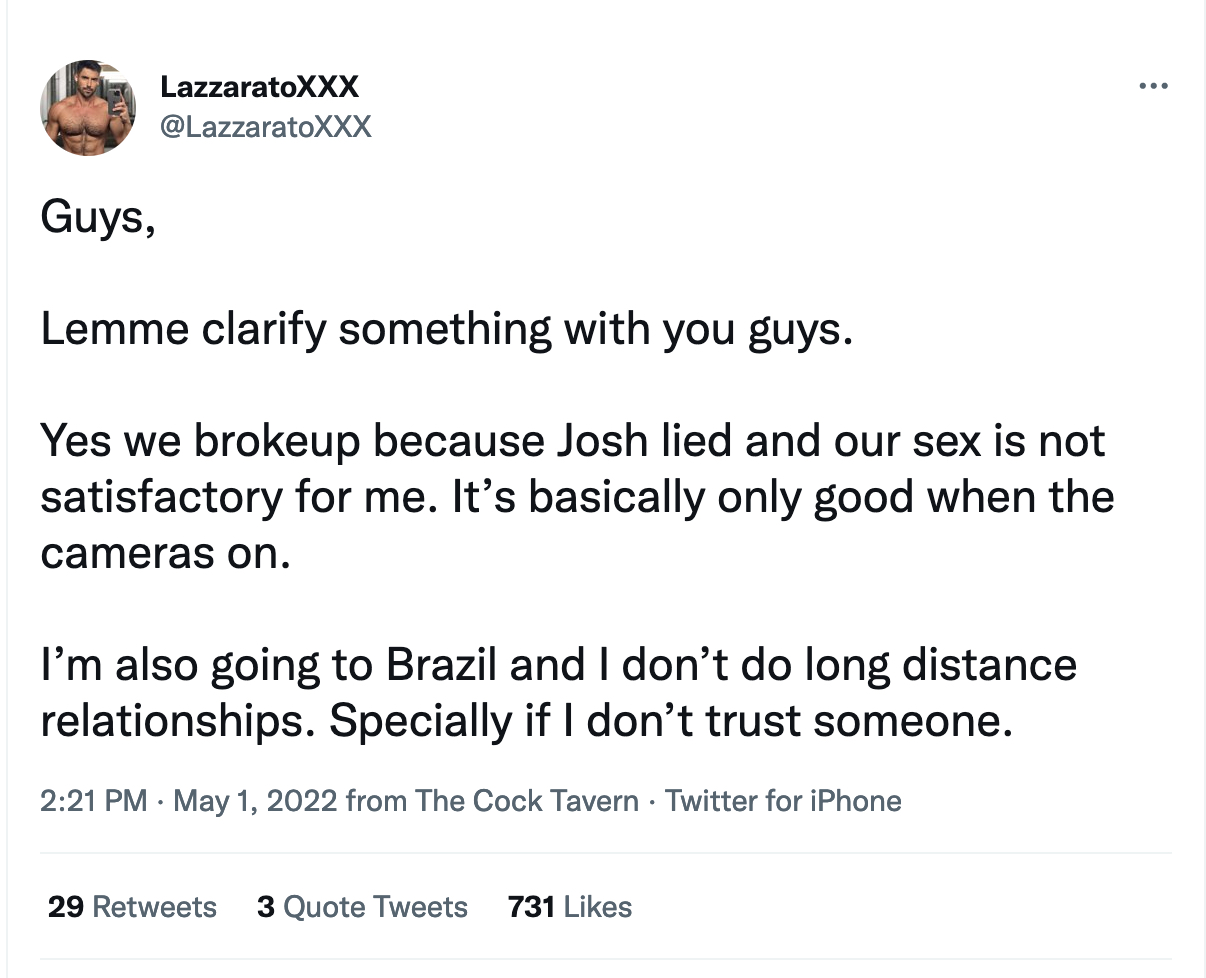Click the 29 retweet count number
This screenshot has height=978, width=1206.
tap(58, 907)
